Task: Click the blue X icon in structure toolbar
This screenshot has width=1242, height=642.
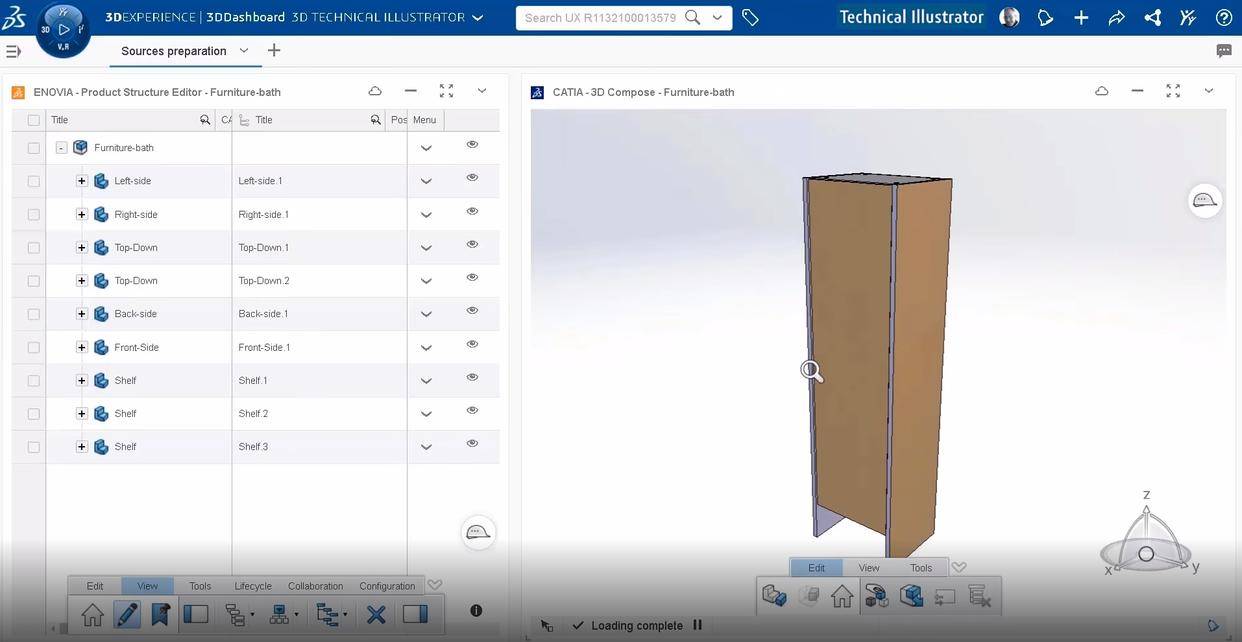Action: [x=376, y=614]
